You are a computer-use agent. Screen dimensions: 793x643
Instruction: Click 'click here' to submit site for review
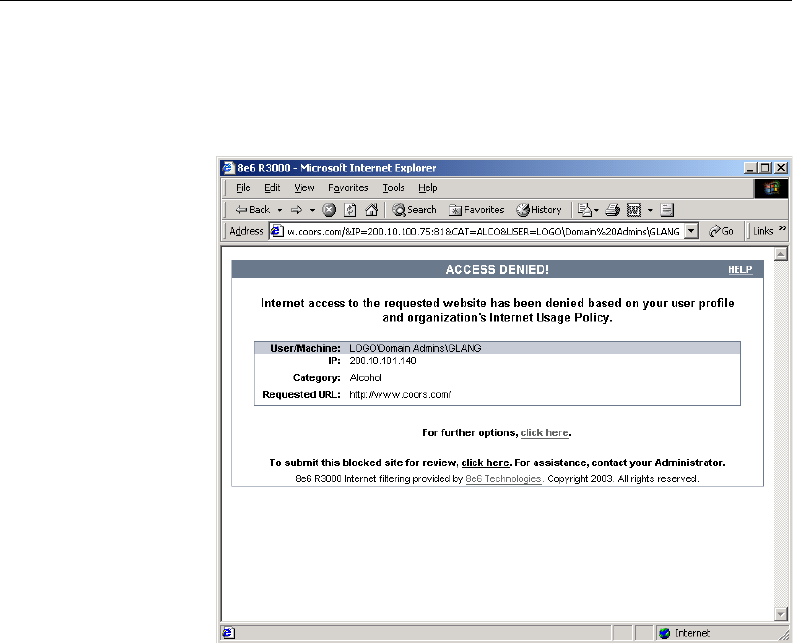click(486, 462)
